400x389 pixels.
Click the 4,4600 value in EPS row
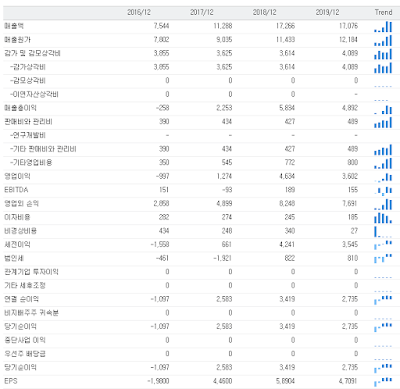(222, 381)
